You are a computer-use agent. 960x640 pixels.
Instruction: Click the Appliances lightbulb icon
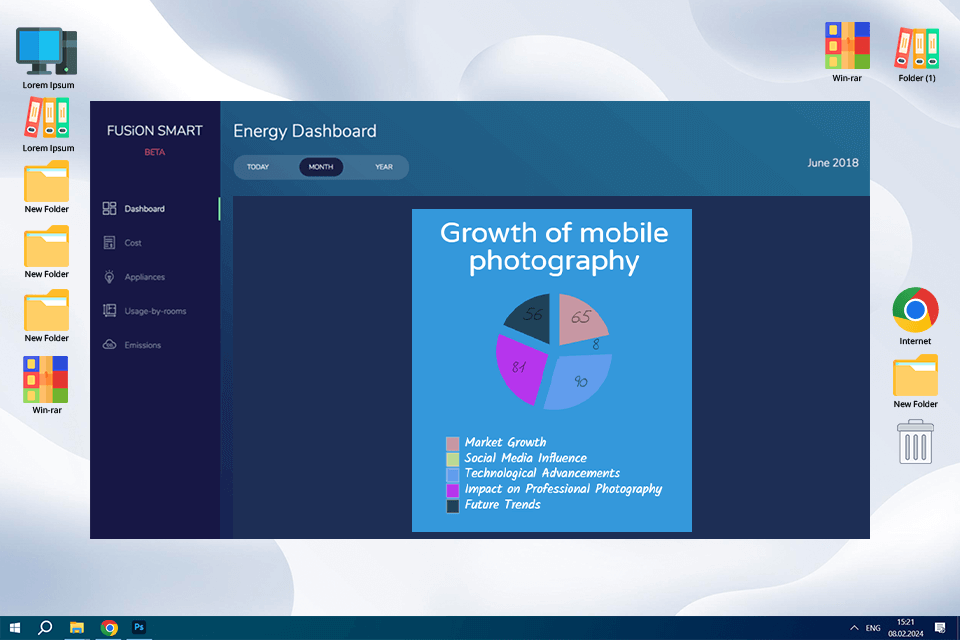pyautogui.click(x=110, y=277)
